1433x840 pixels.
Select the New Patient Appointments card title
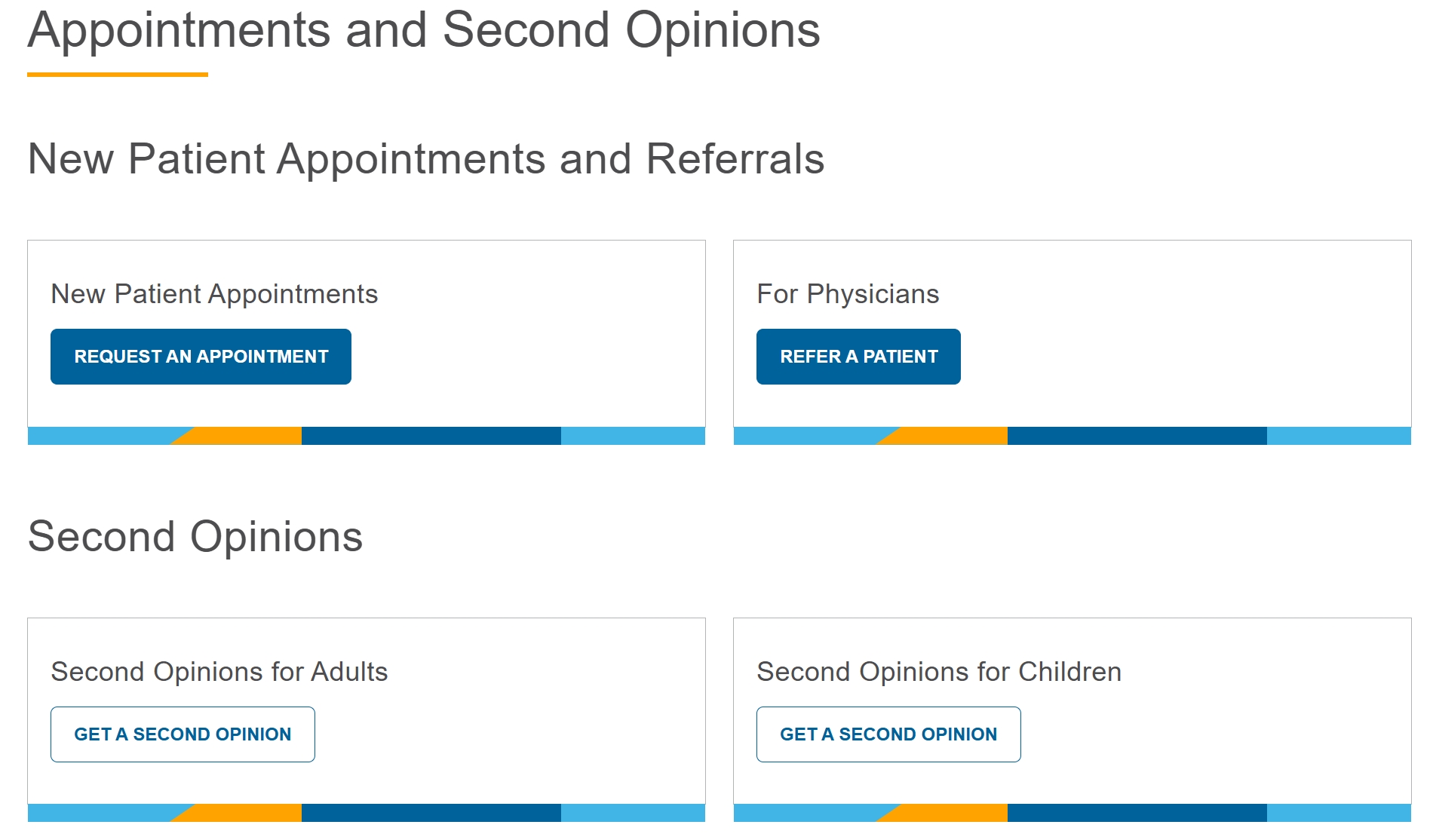tap(214, 294)
